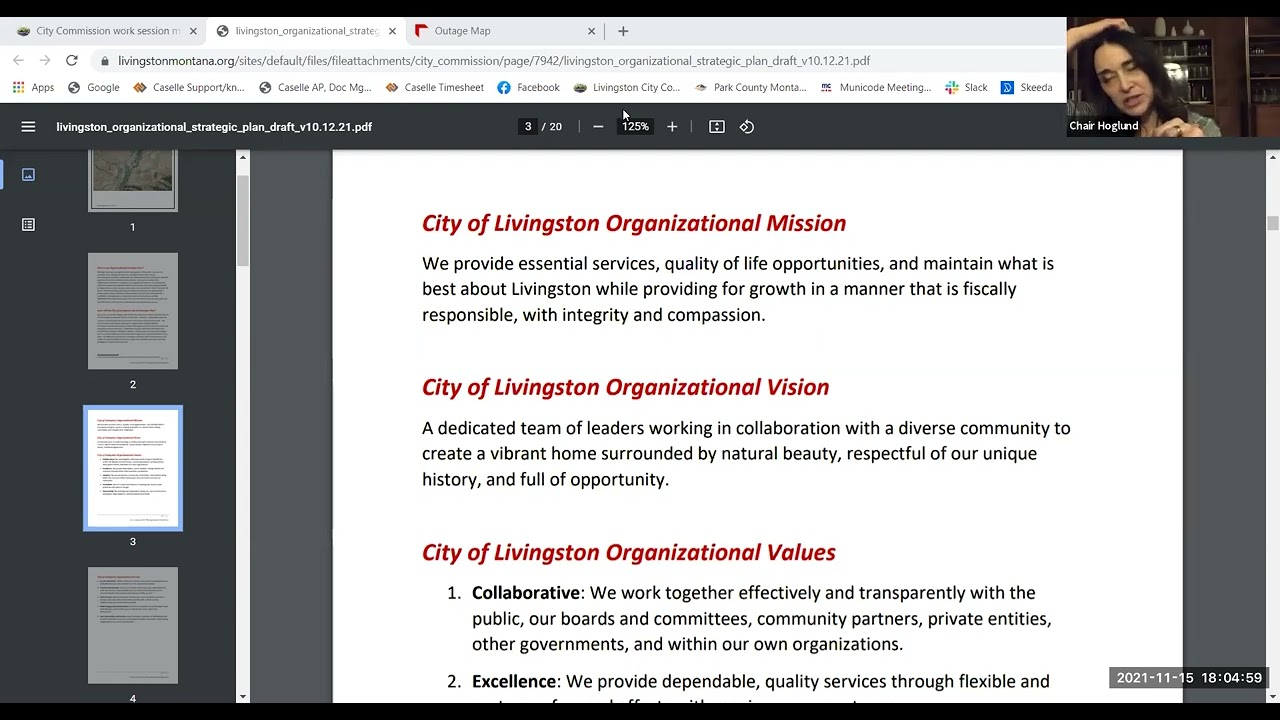1280x720 pixels.
Task: Open the Livingston City Co bookmark
Action: click(627, 88)
